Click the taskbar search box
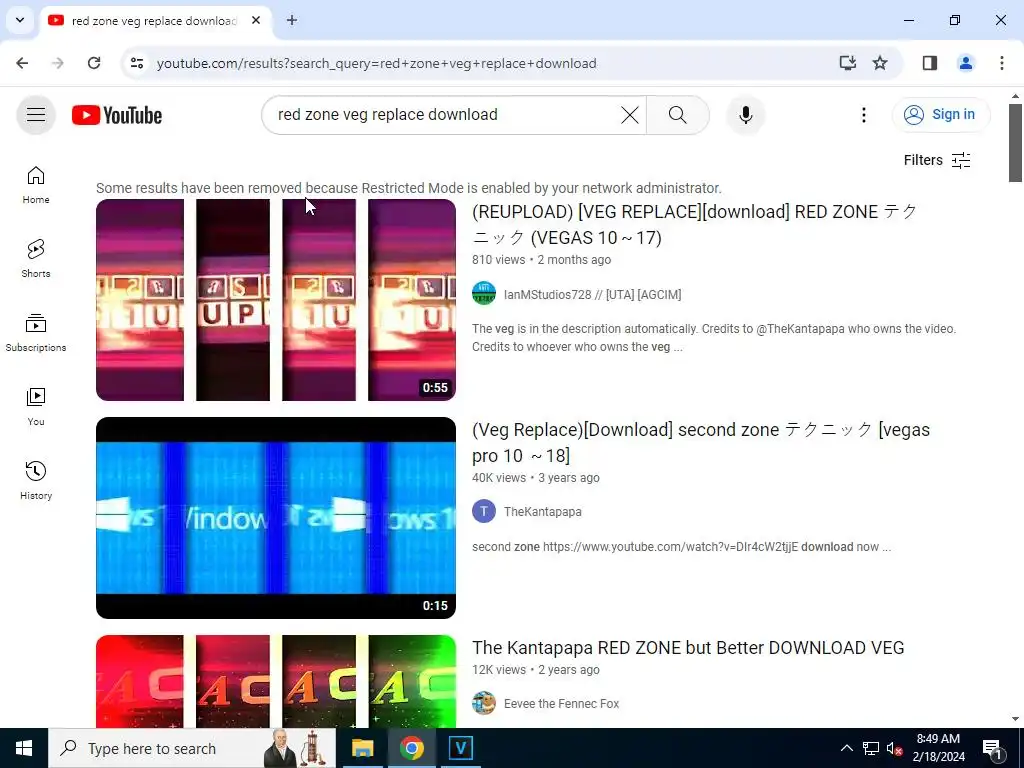 tap(192, 748)
